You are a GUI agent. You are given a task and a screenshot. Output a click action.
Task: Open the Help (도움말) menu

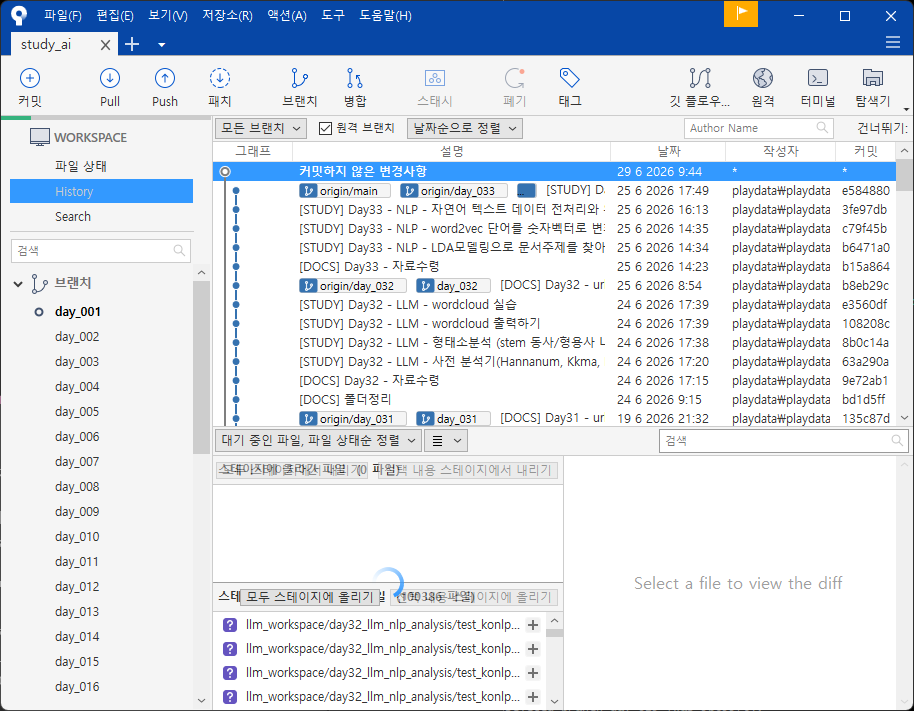(x=385, y=16)
